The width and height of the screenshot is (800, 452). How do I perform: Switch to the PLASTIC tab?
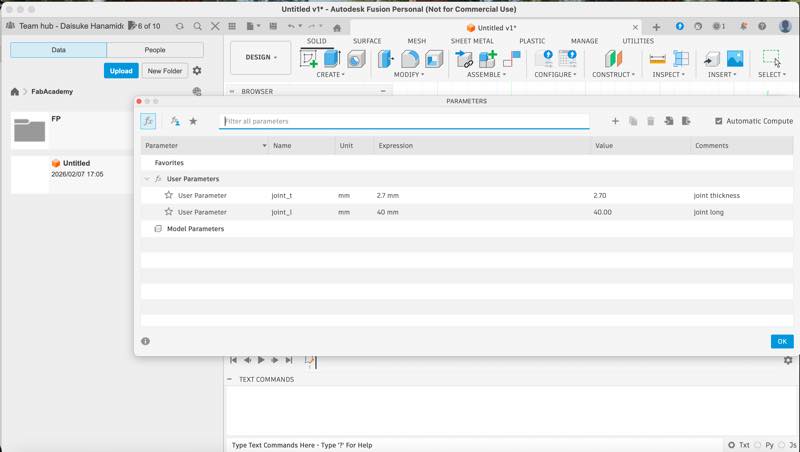[x=532, y=41]
